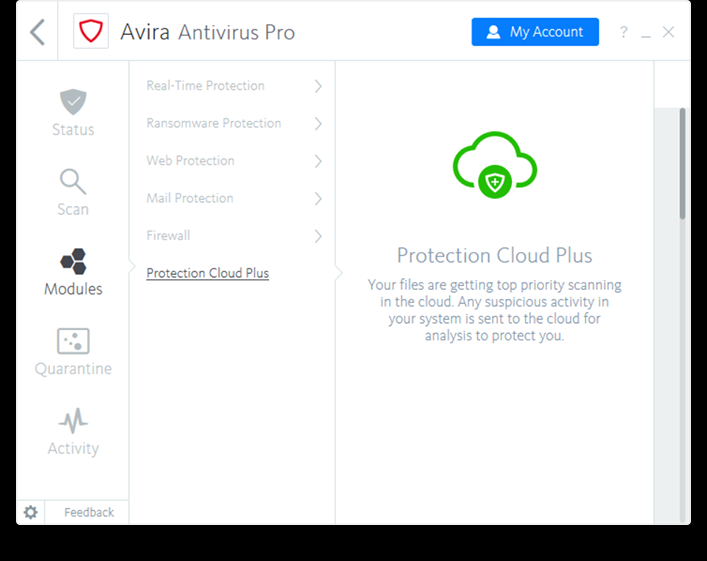707x561 pixels.
Task: Open the Quarantine box icon
Action: click(73, 340)
